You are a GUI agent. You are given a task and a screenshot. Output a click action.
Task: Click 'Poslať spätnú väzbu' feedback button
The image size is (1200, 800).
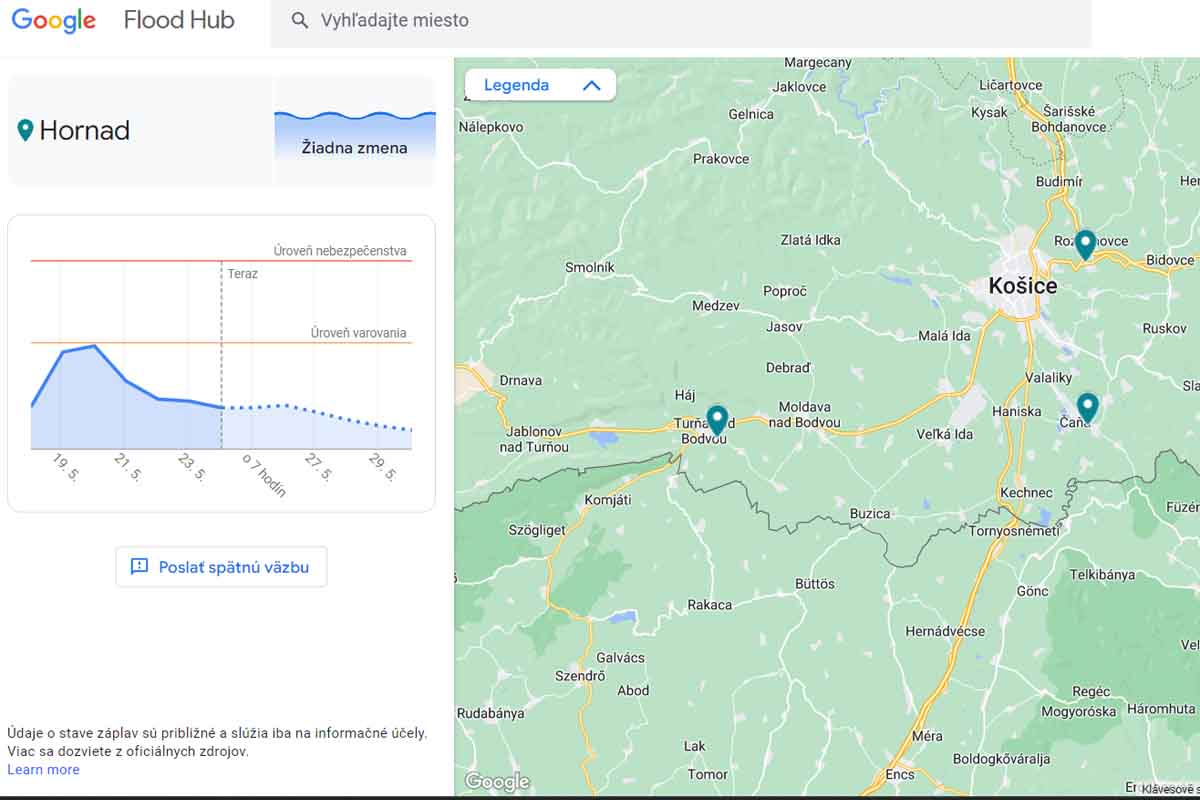(221, 567)
